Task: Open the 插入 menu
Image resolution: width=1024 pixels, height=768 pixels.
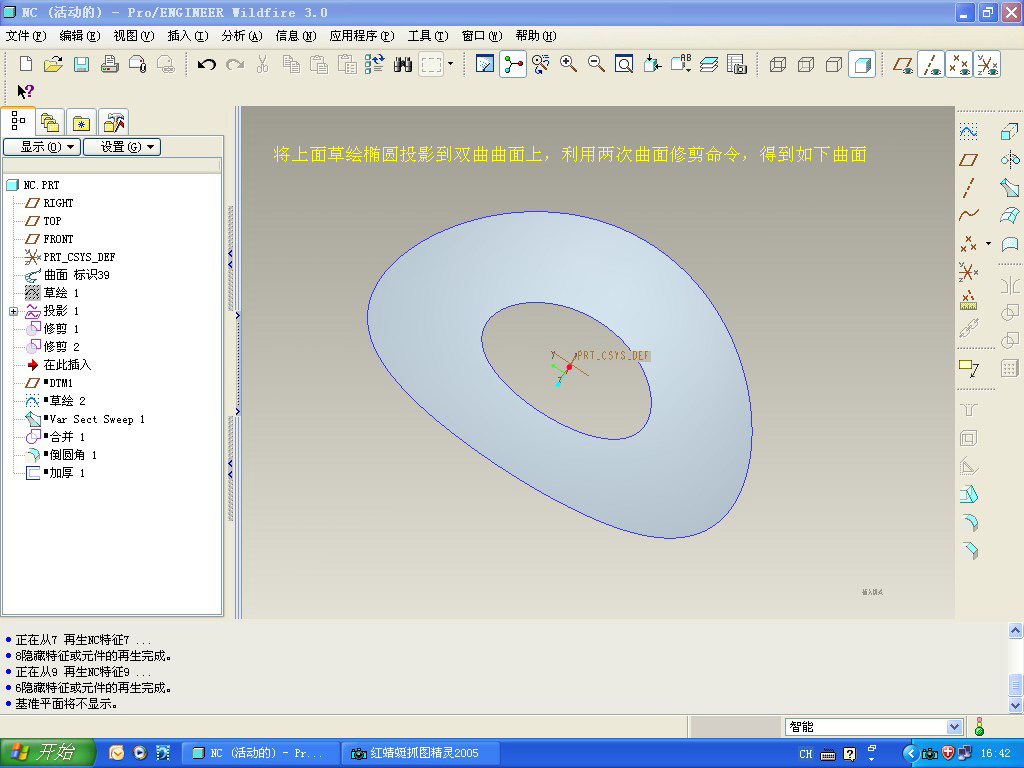Action: click(x=187, y=35)
